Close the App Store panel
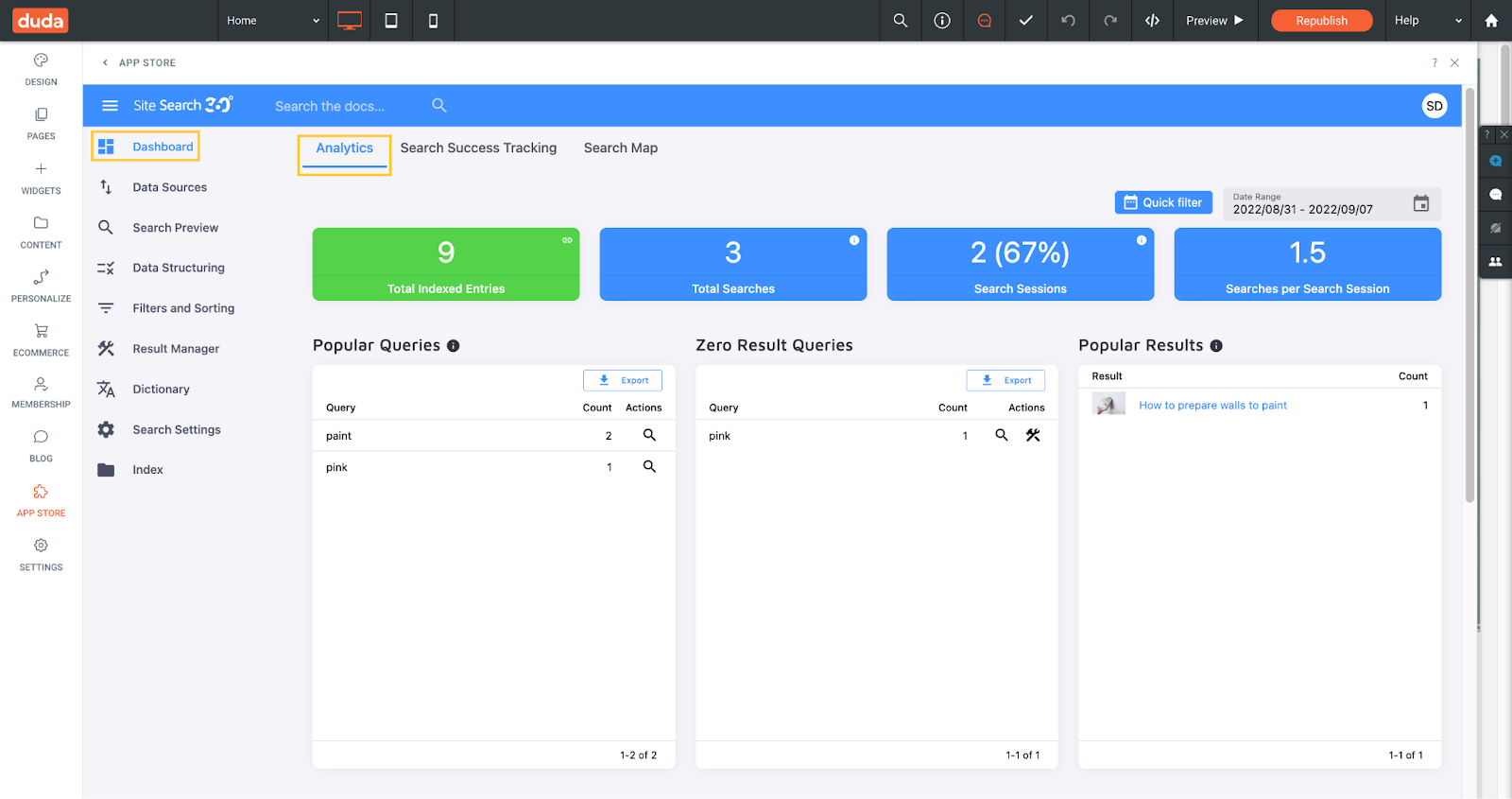The height and width of the screenshot is (799, 1512). [x=1455, y=63]
